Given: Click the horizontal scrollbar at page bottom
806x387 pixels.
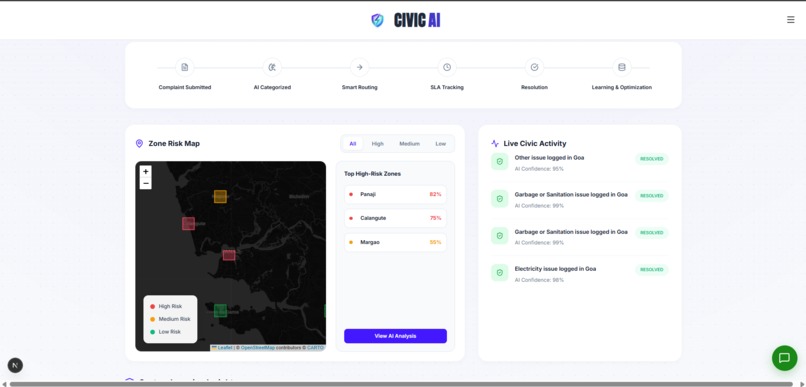Looking at the screenshot, I should (x=401, y=384).
